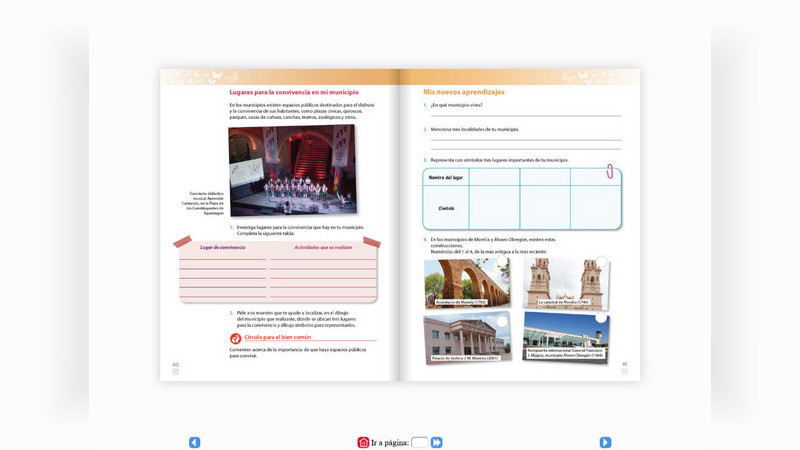
Task: Click the numbering circle on the Palacio de Justicia photo
Action: [x=502, y=321]
